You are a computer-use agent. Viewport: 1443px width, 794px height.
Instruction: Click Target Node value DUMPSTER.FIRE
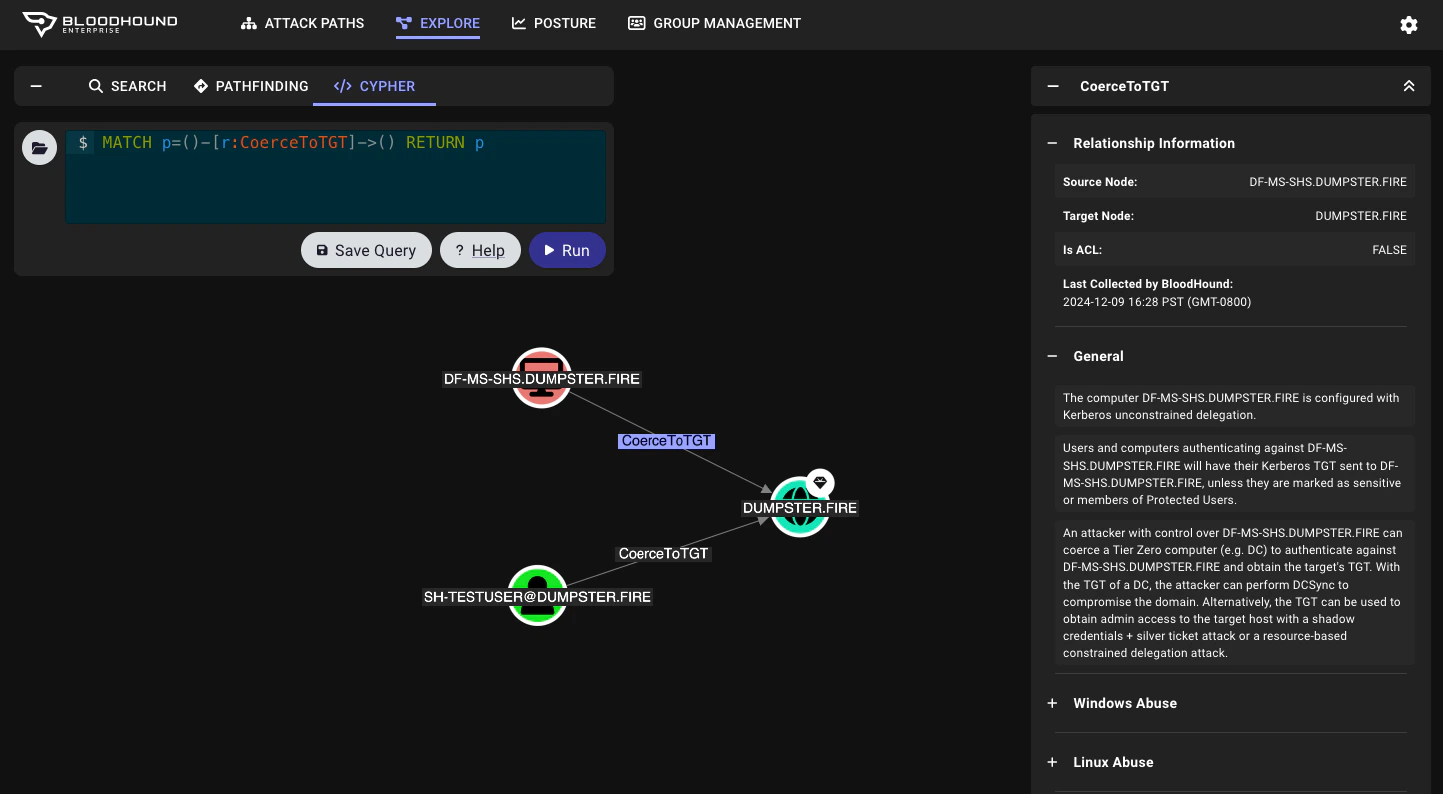pyautogui.click(x=1361, y=216)
